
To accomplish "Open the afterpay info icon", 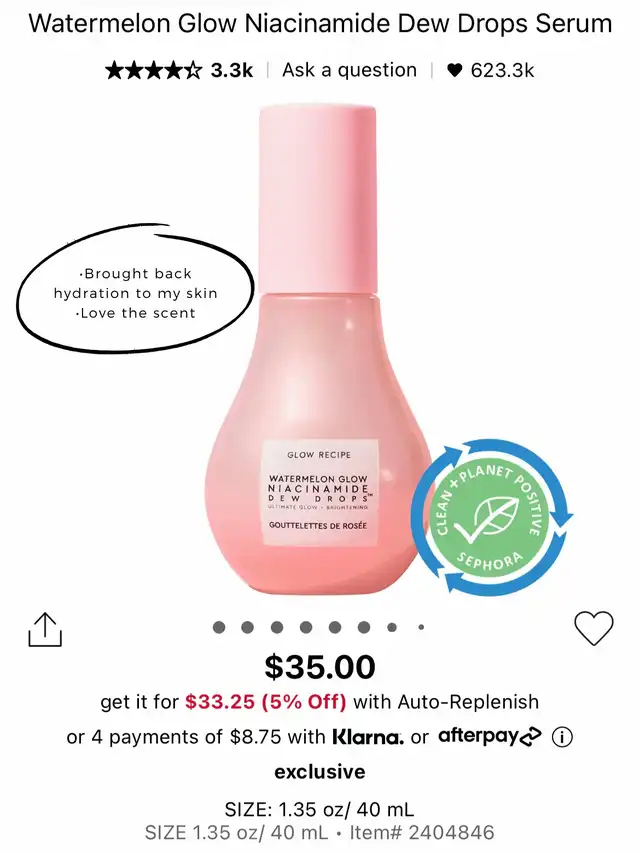I will click(x=562, y=737).
